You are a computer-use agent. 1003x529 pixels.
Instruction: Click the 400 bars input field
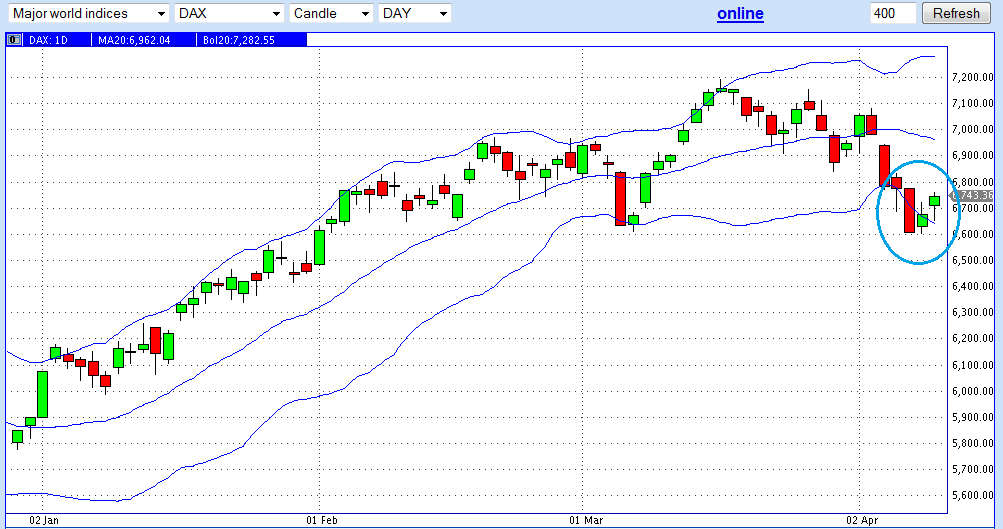pyautogui.click(x=893, y=13)
